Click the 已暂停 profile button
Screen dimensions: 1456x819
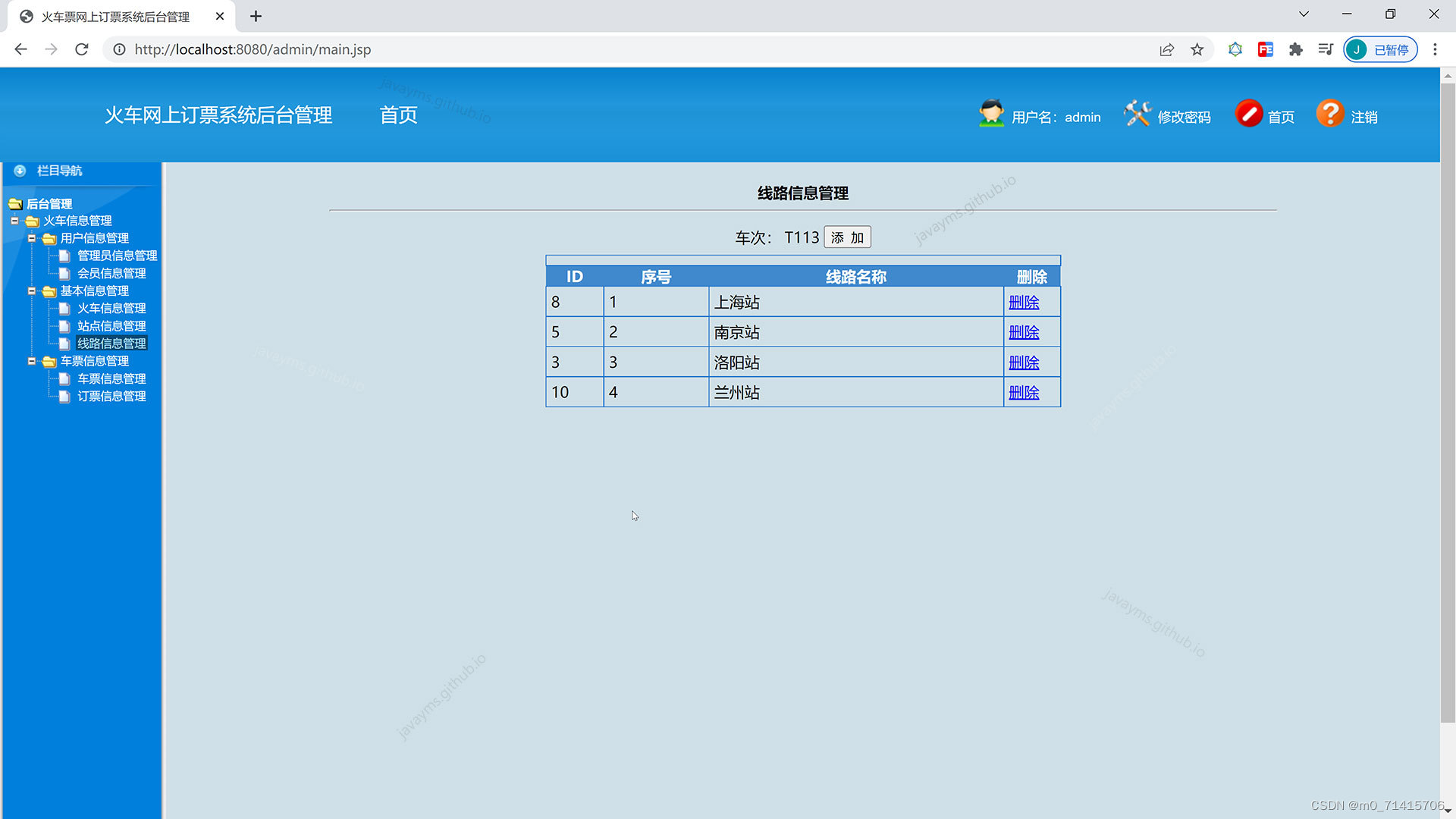coord(1380,49)
